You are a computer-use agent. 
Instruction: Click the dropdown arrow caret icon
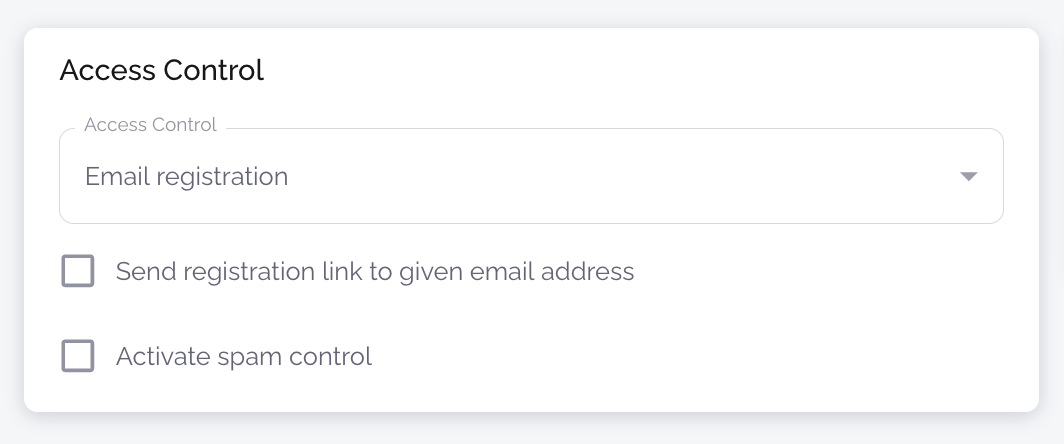967,177
